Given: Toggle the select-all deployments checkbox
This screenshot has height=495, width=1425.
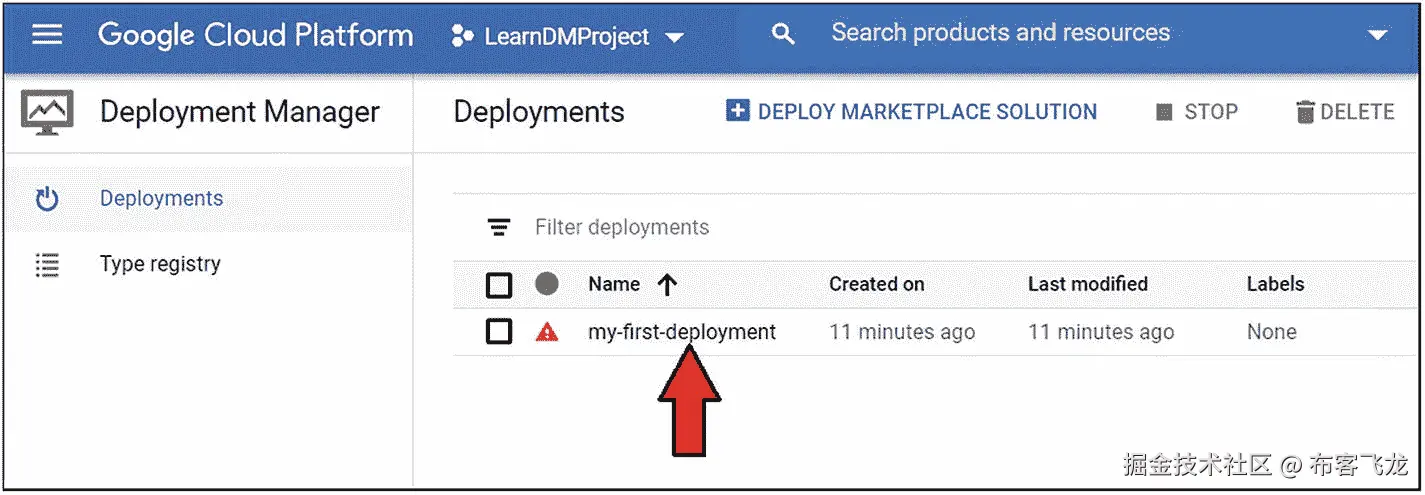Looking at the screenshot, I should [499, 285].
